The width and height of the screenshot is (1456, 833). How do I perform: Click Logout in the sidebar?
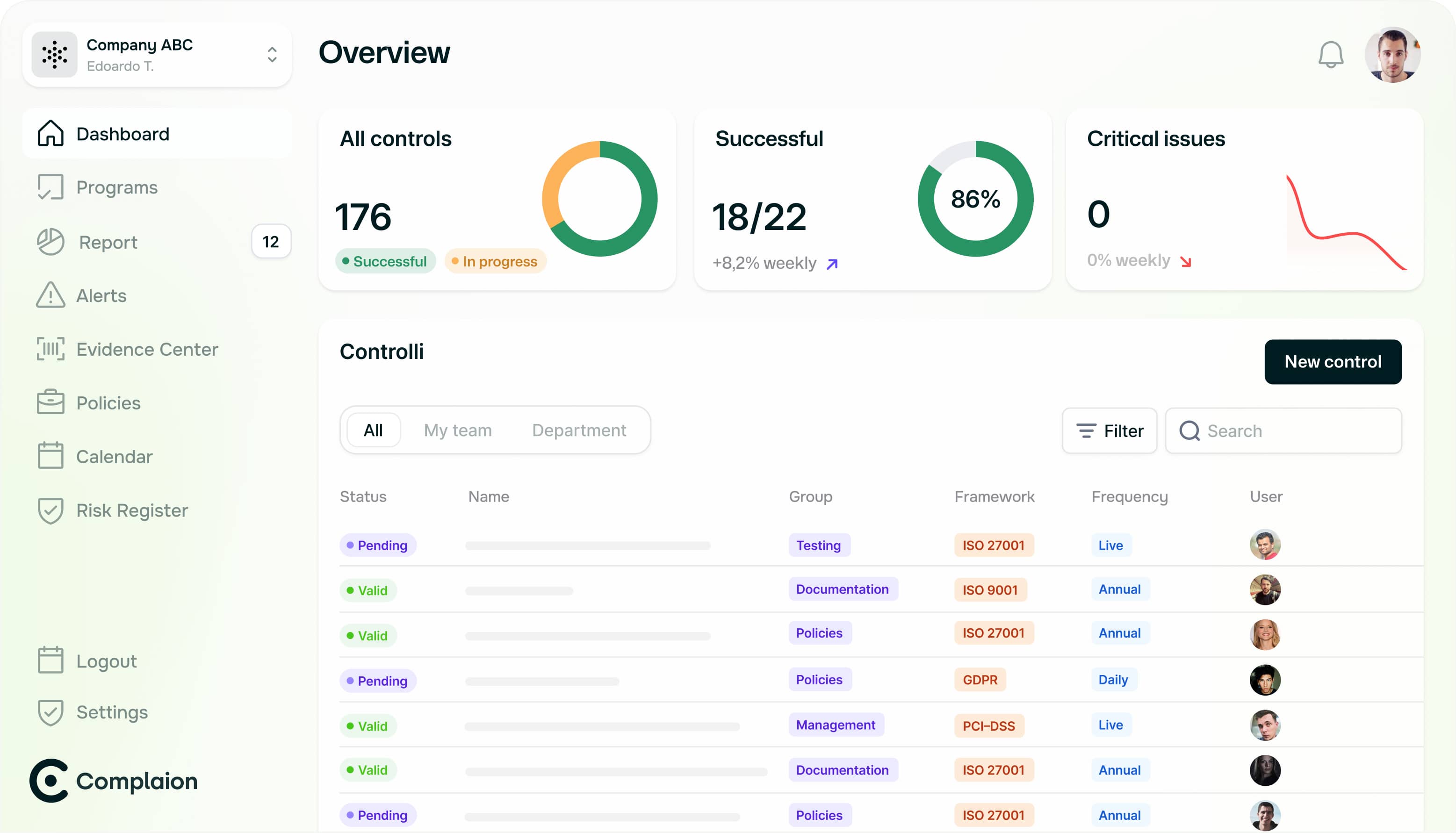pos(107,661)
